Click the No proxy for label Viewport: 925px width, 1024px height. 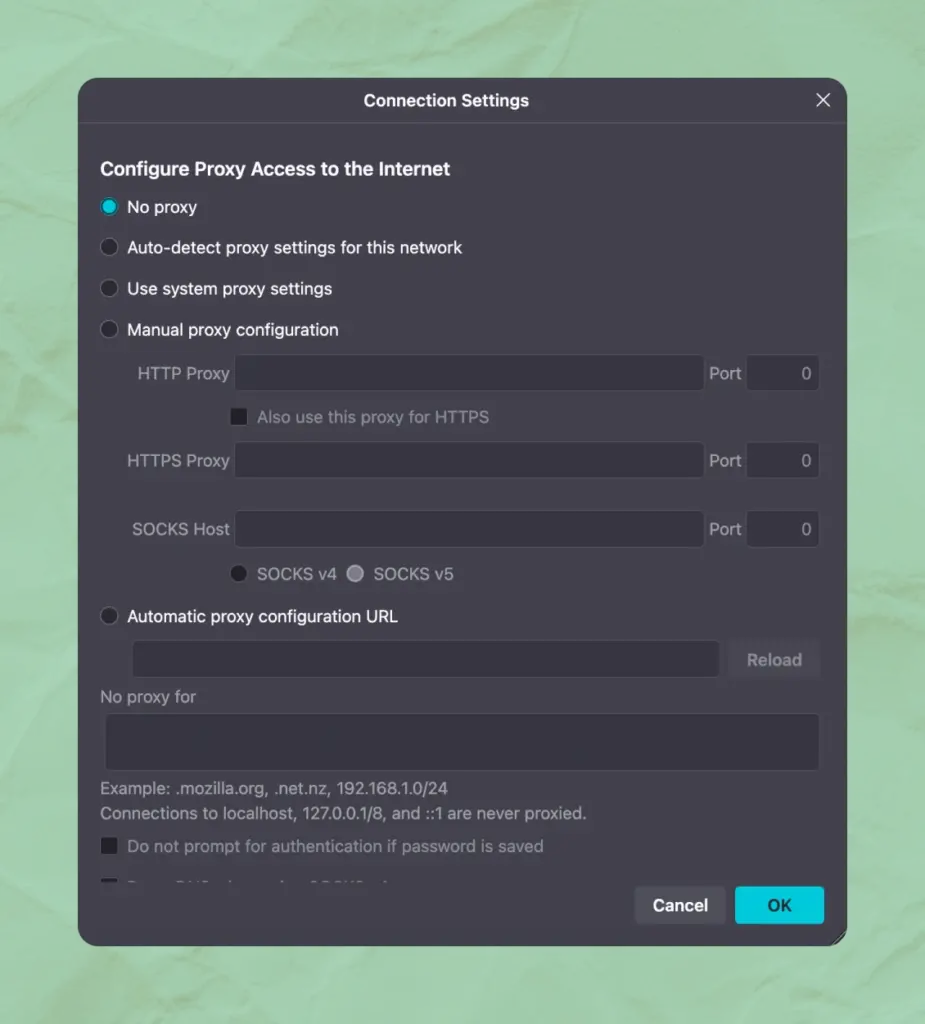click(148, 697)
